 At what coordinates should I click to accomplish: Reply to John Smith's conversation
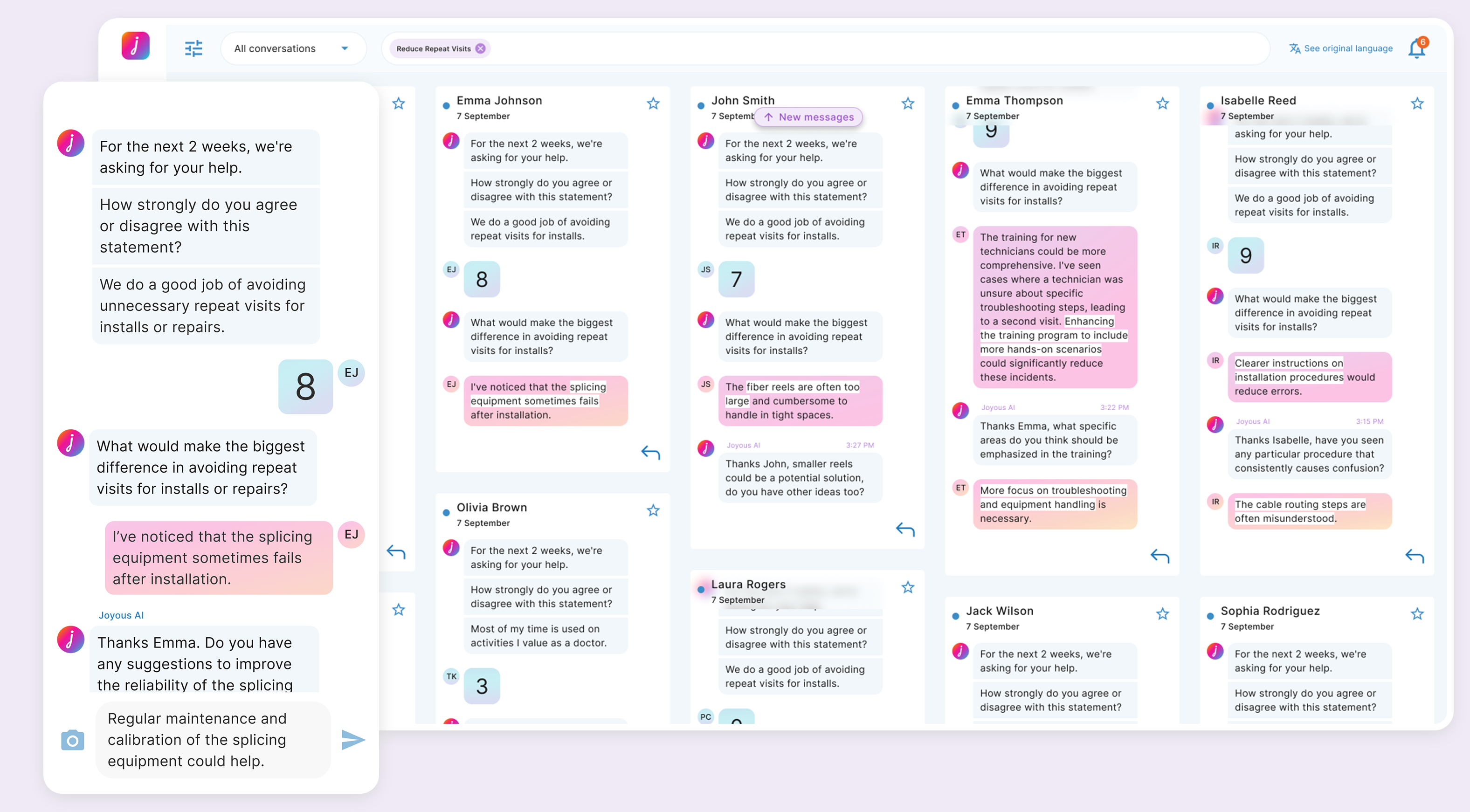pyautogui.click(x=905, y=530)
